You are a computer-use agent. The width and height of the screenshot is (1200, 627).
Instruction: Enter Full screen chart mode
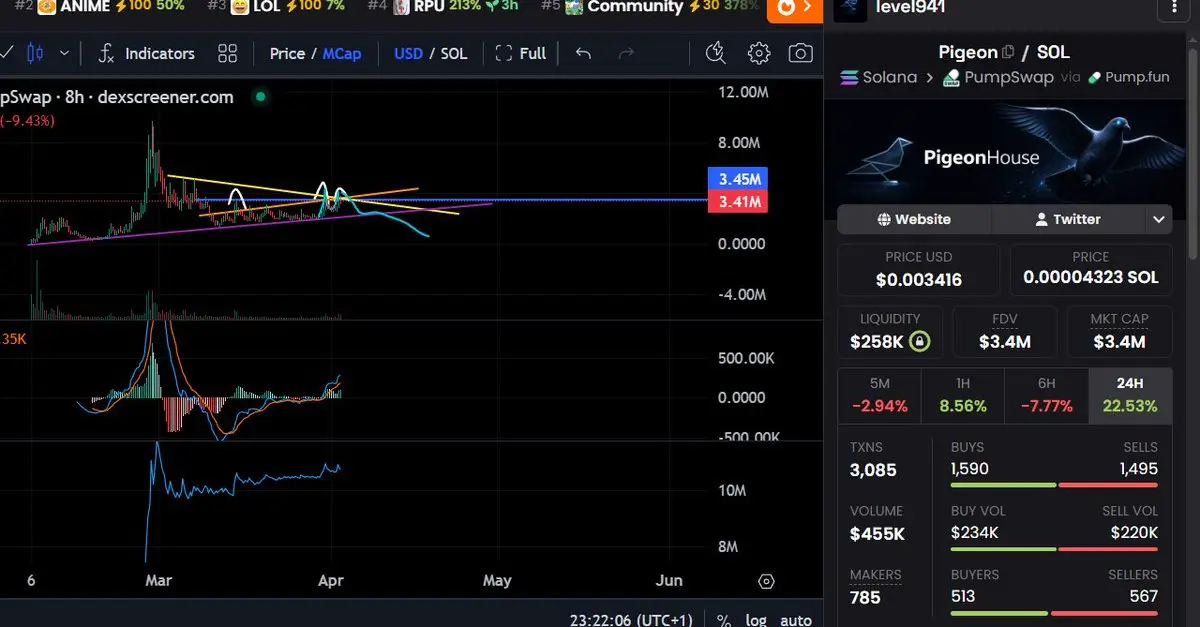[521, 53]
